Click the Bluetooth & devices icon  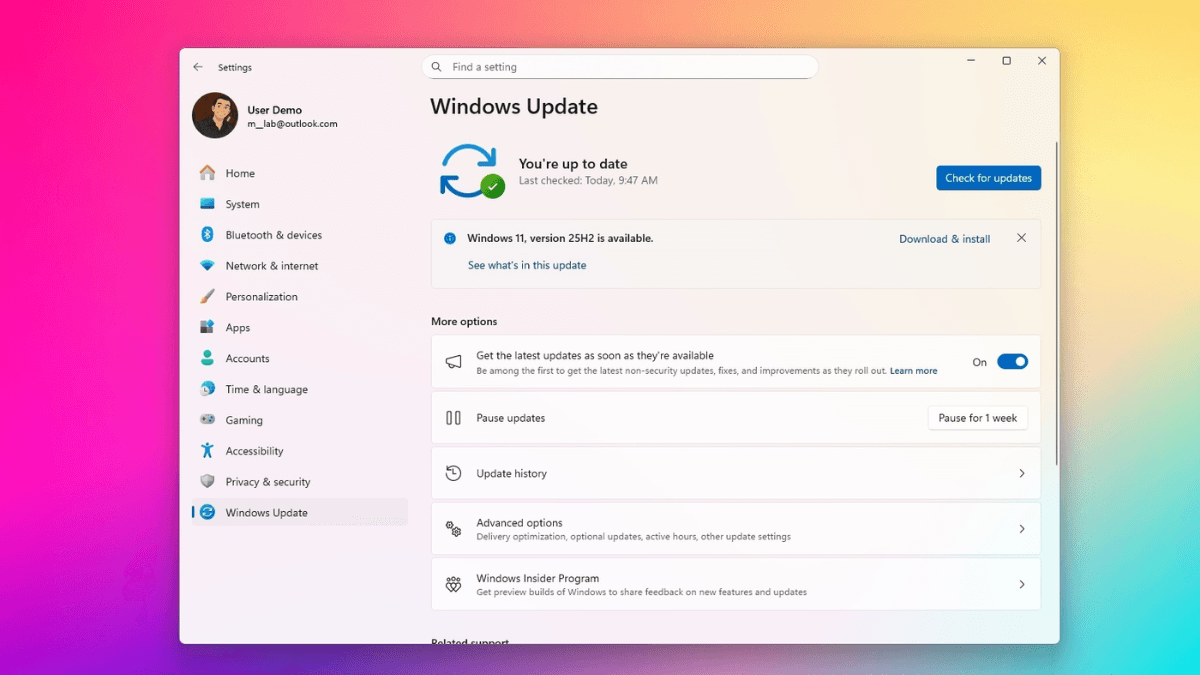pyautogui.click(x=207, y=235)
